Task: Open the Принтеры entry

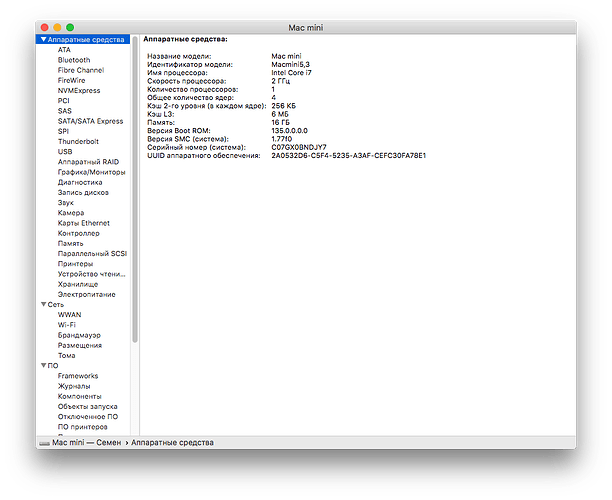Action: tap(75, 263)
